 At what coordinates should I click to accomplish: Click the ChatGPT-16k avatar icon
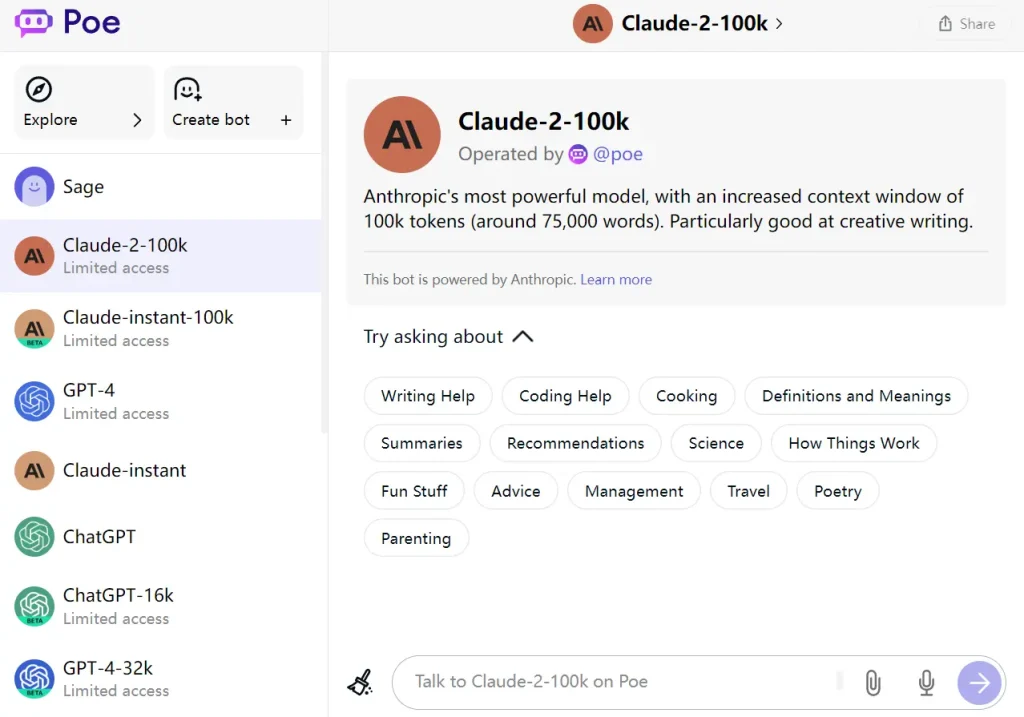coord(34,606)
